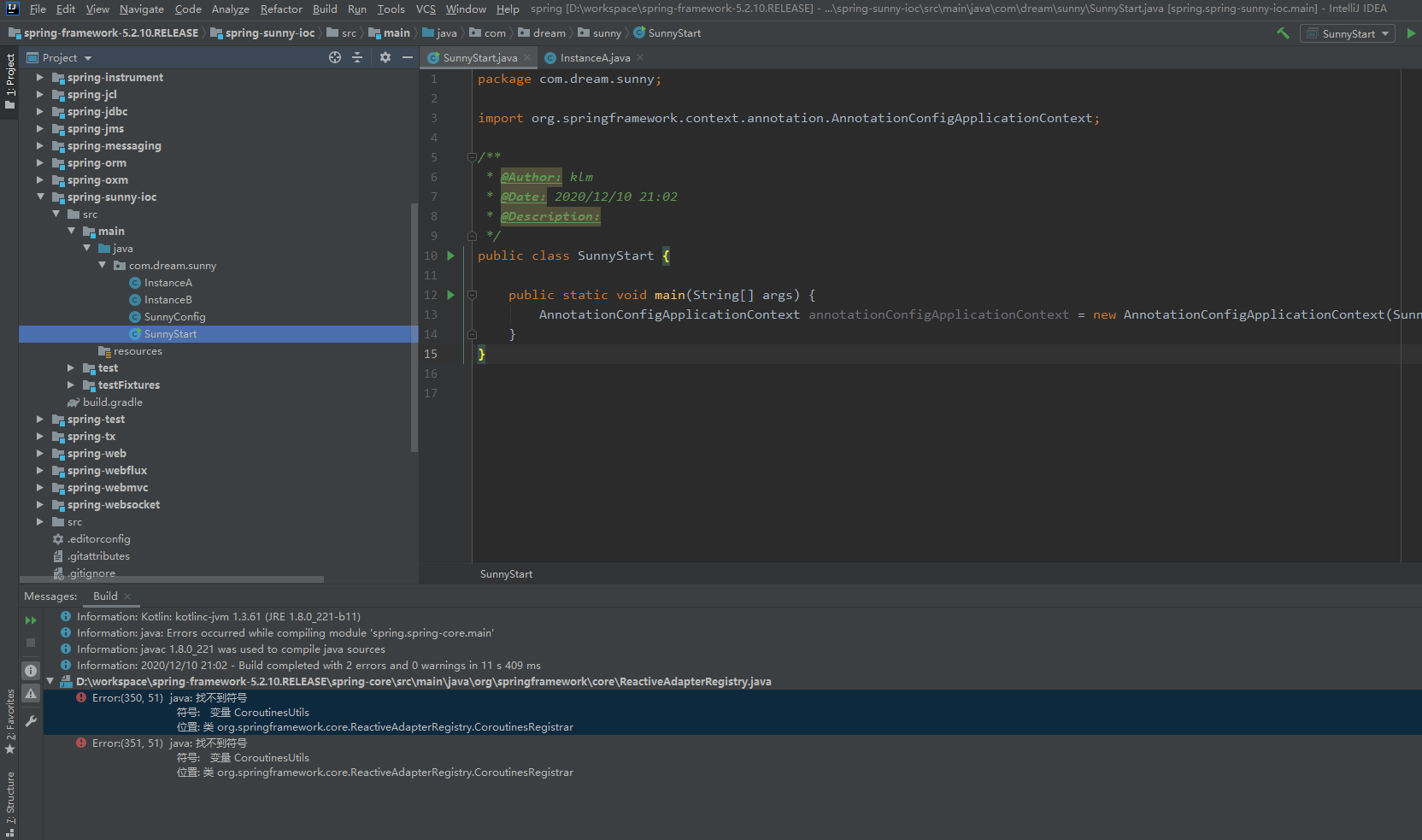Click the SunnyStart breadcrumb below the editor

[x=506, y=574]
